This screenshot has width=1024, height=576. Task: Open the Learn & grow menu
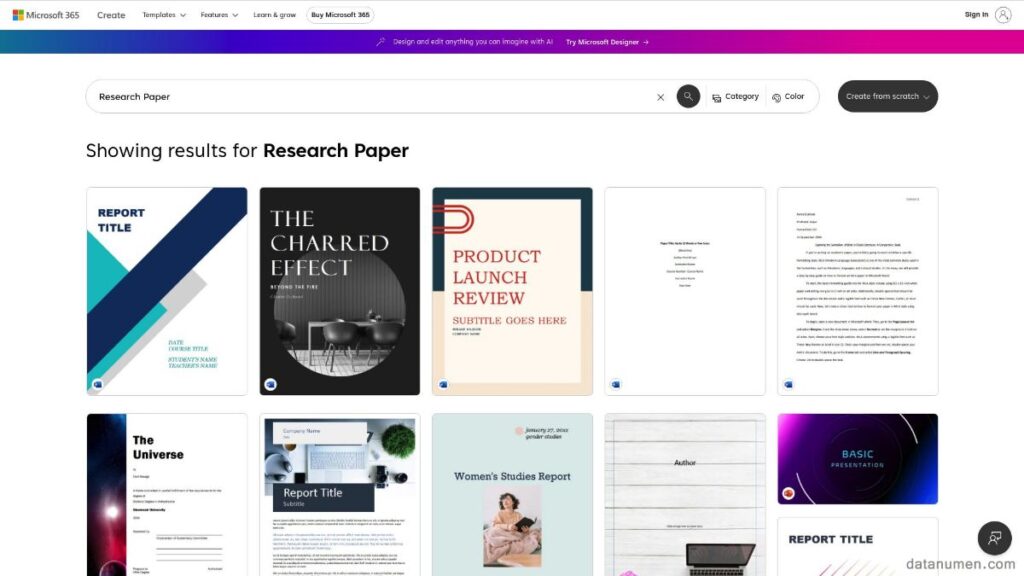274,14
